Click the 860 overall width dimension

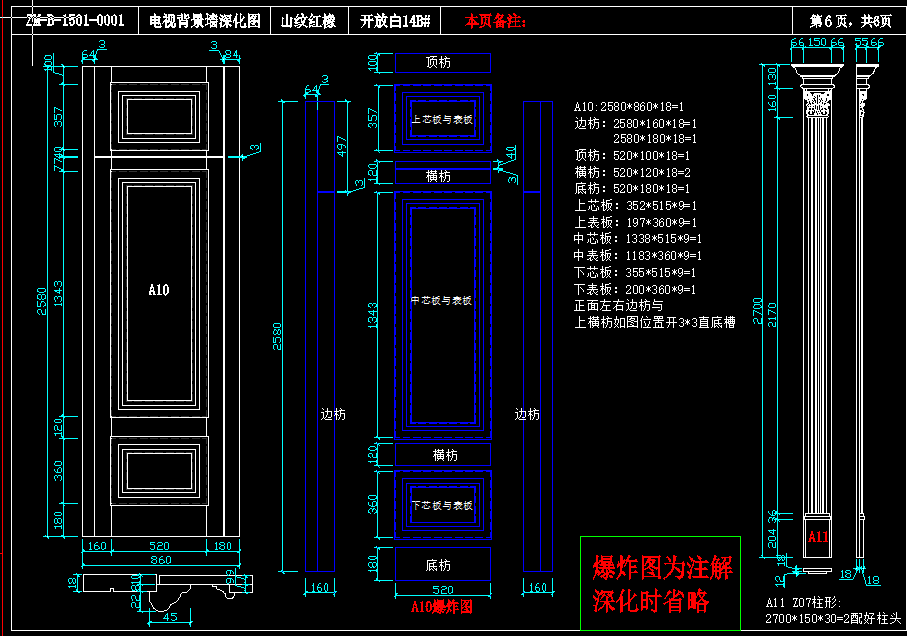(161, 560)
